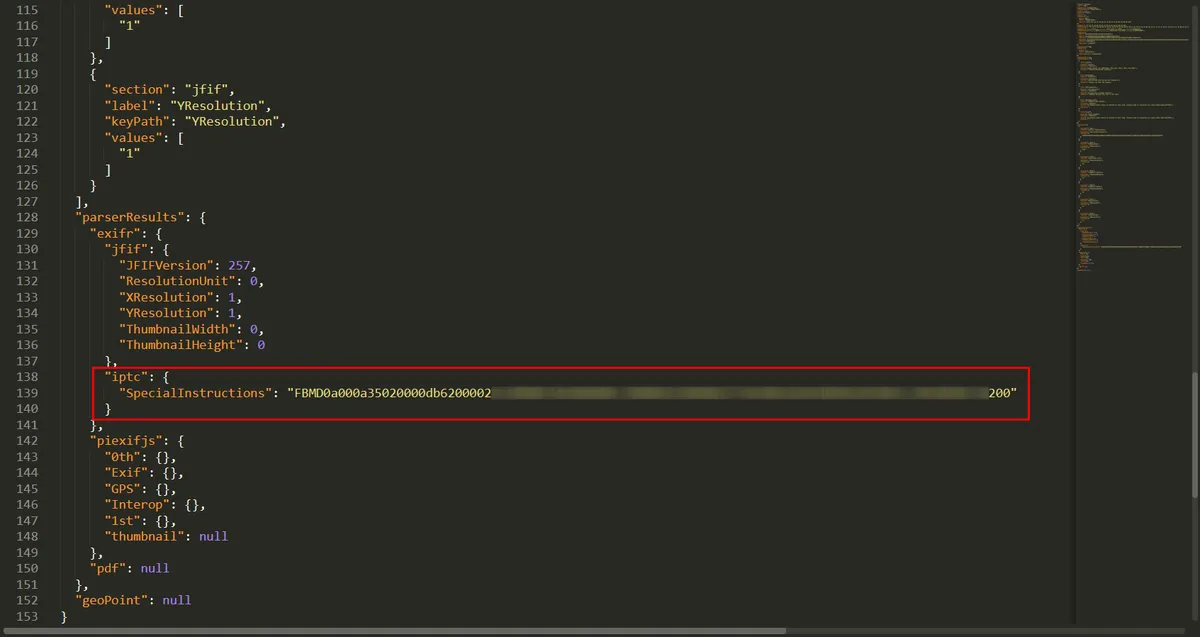Click the "iptc" key

point(128,377)
